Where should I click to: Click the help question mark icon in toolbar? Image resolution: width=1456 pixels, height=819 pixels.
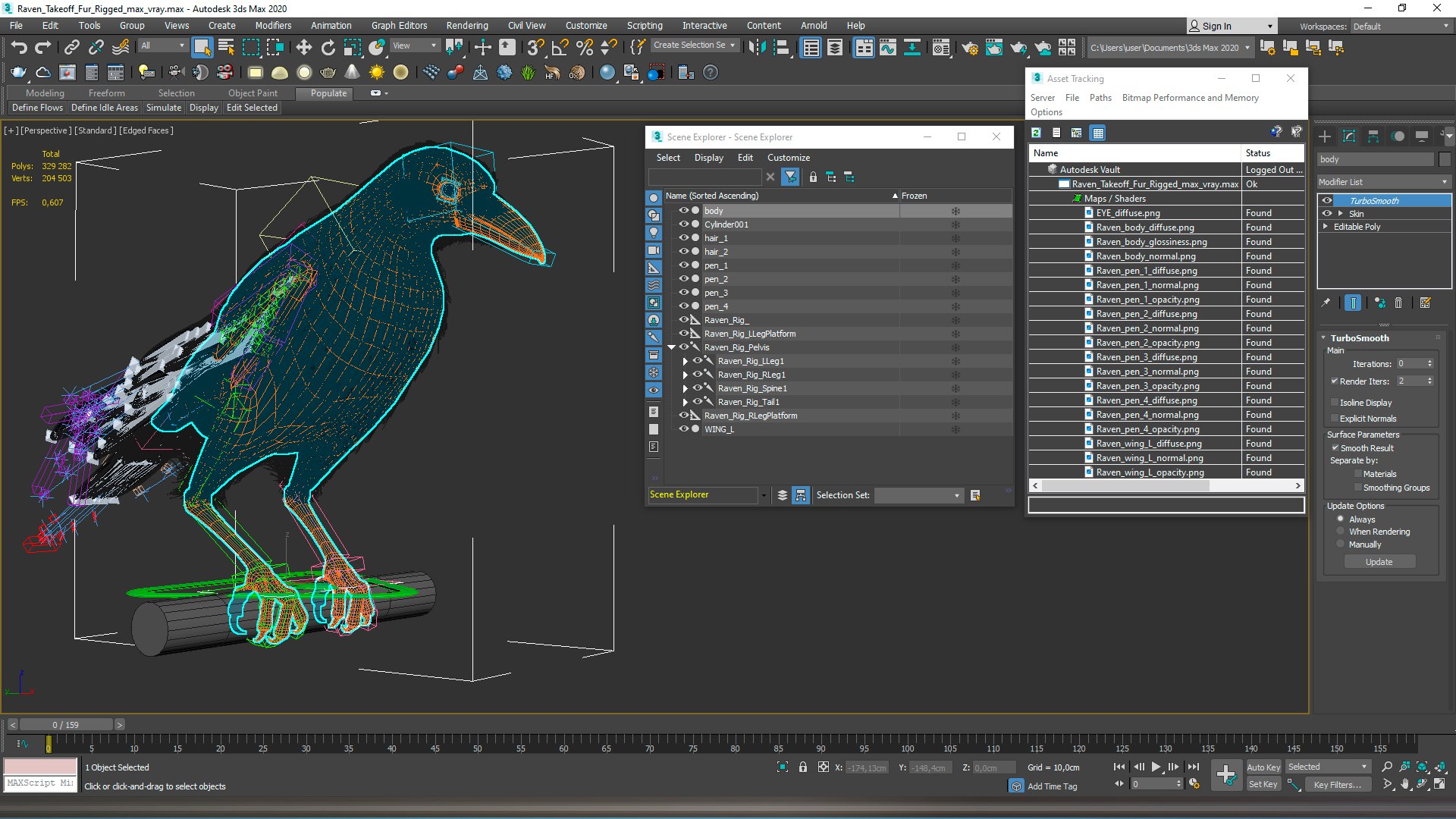click(x=711, y=72)
